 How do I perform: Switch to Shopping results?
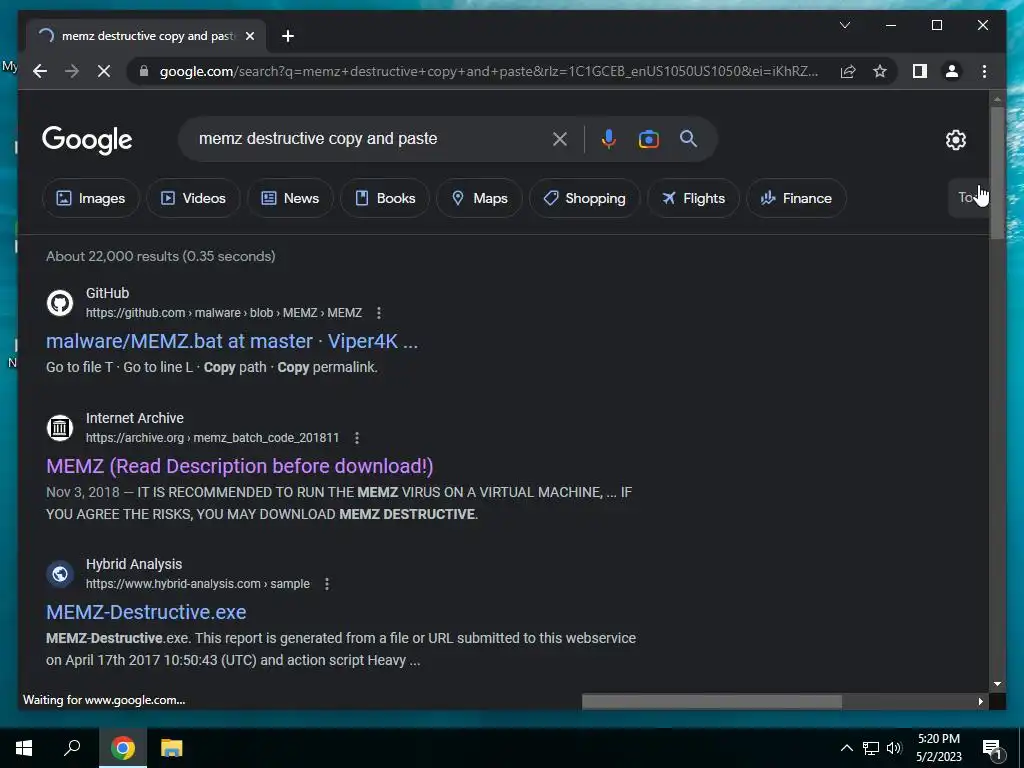point(584,198)
